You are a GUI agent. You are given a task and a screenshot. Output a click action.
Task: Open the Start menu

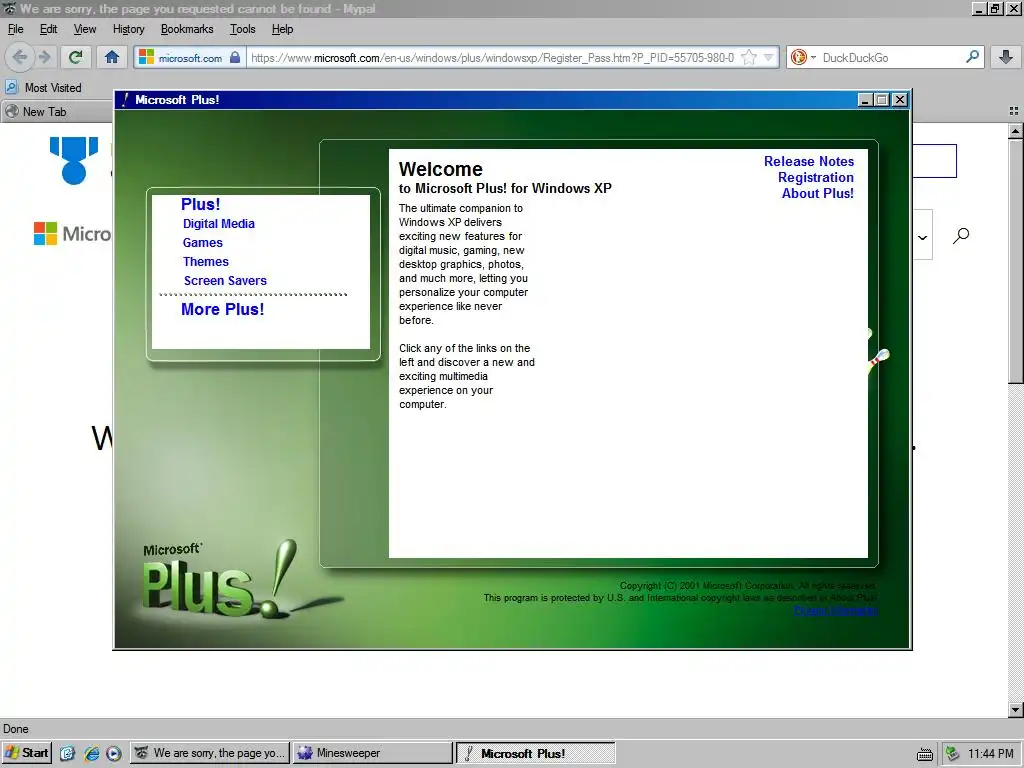tap(27, 753)
